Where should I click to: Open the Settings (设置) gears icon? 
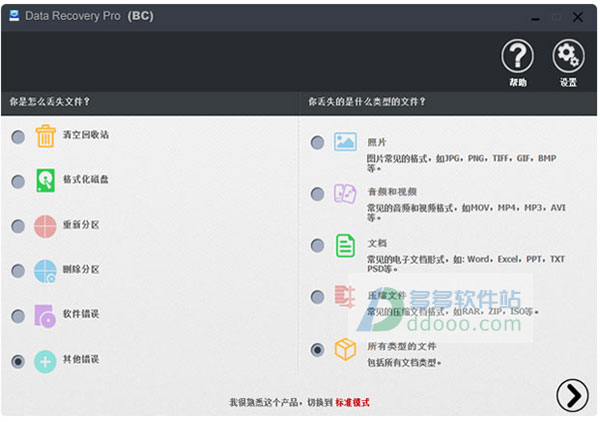(568, 57)
